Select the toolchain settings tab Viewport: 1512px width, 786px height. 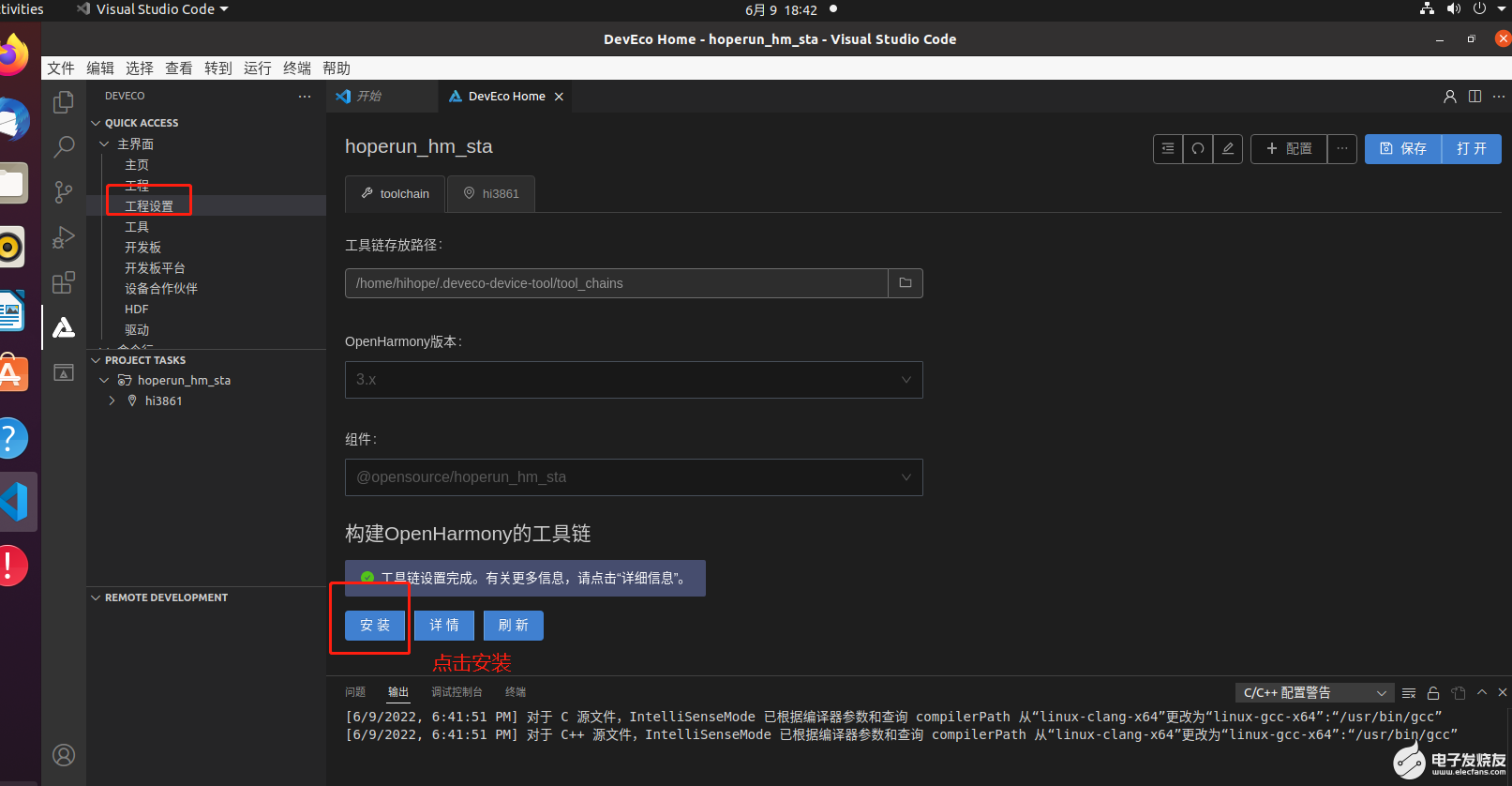coord(395,194)
